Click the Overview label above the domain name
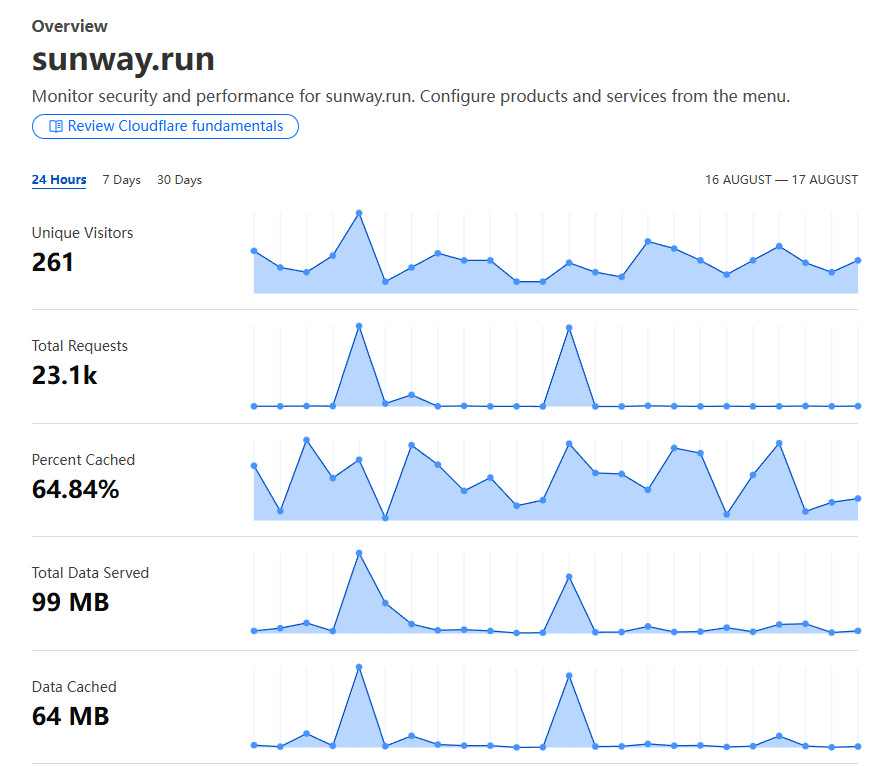The height and width of the screenshot is (766, 887). tap(69, 26)
